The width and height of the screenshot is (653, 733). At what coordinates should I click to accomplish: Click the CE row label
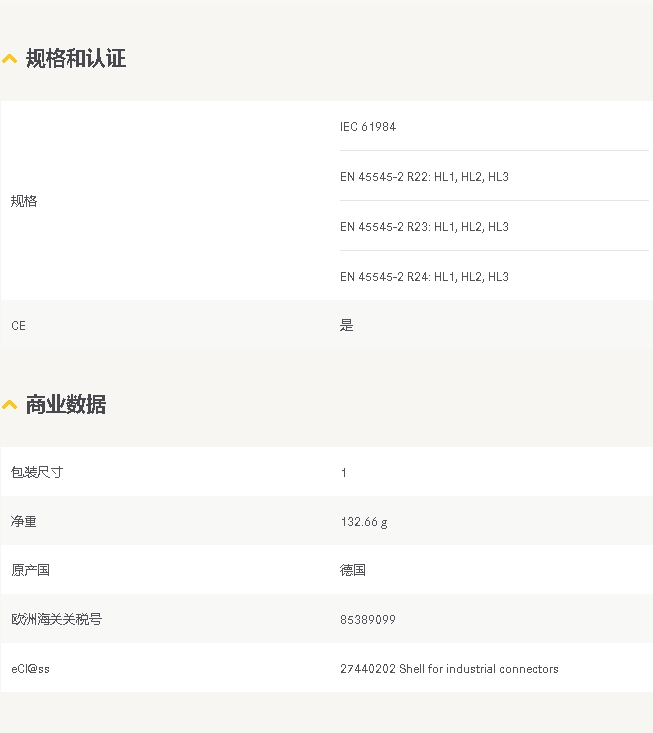point(18,326)
